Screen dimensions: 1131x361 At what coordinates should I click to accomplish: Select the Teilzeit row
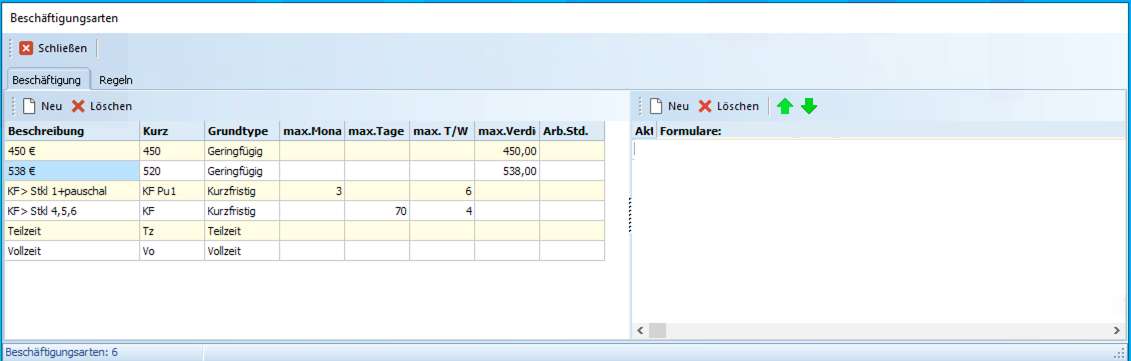(304, 231)
